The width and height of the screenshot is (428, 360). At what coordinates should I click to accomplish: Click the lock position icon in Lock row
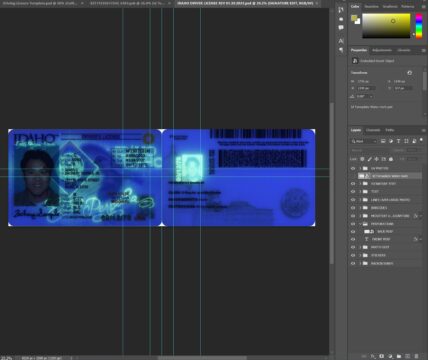(x=377, y=159)
